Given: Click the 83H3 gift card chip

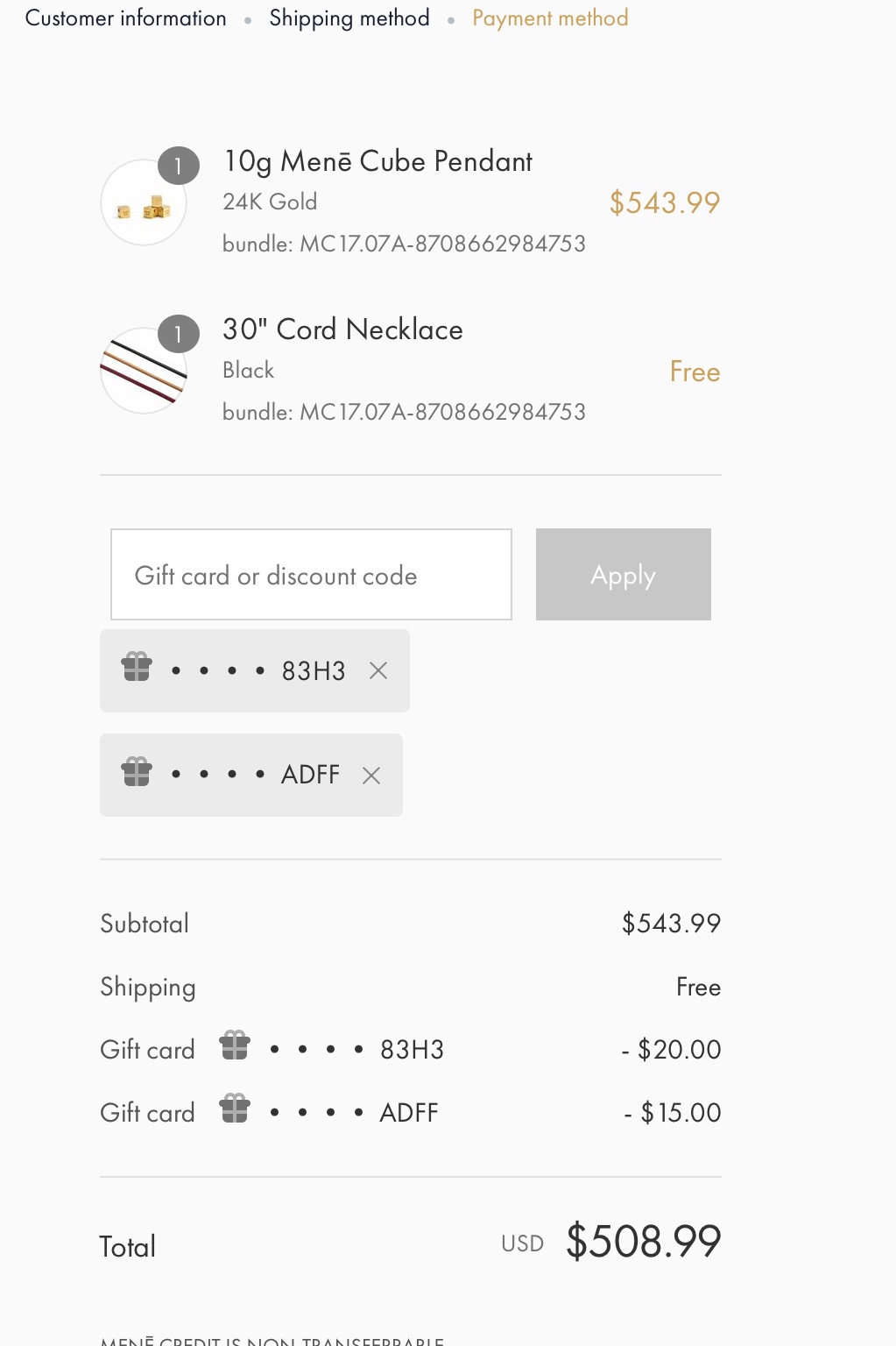Looking at the screenshot, I should click(255, 671).
